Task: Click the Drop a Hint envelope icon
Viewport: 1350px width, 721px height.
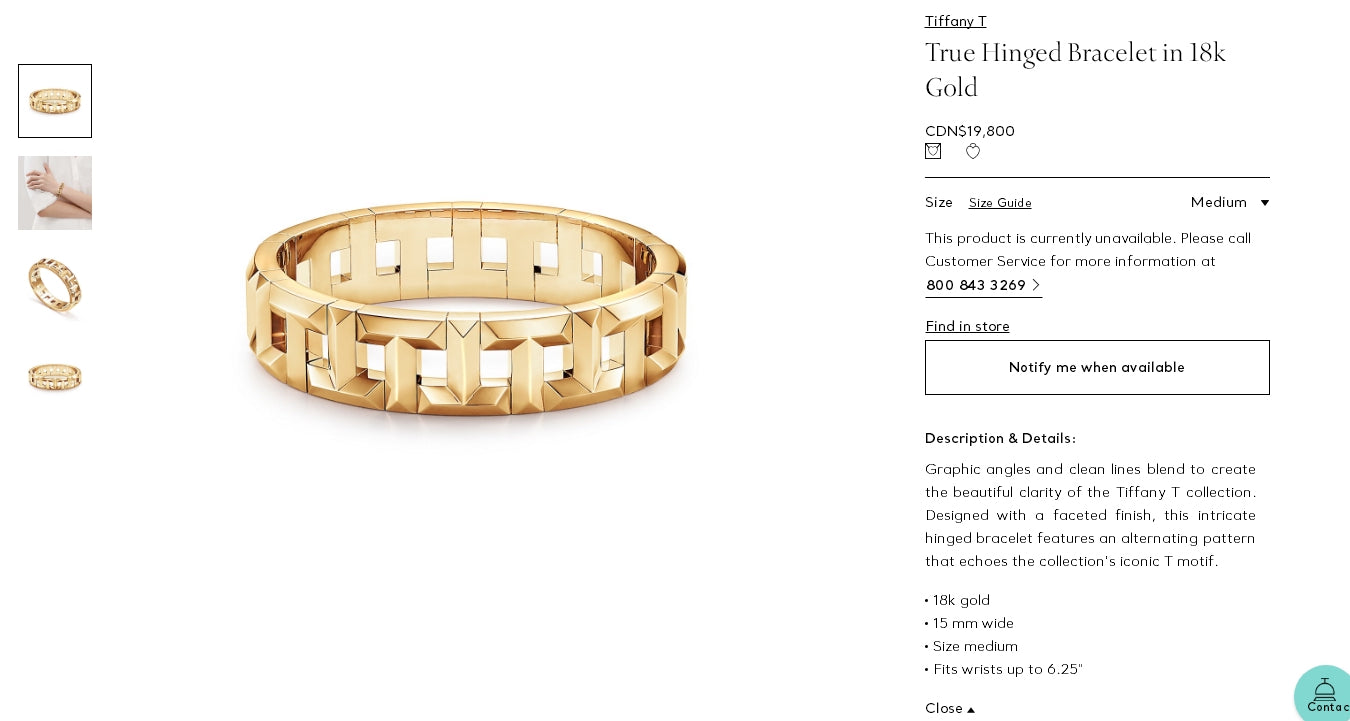Action: [x=933, y=151]
